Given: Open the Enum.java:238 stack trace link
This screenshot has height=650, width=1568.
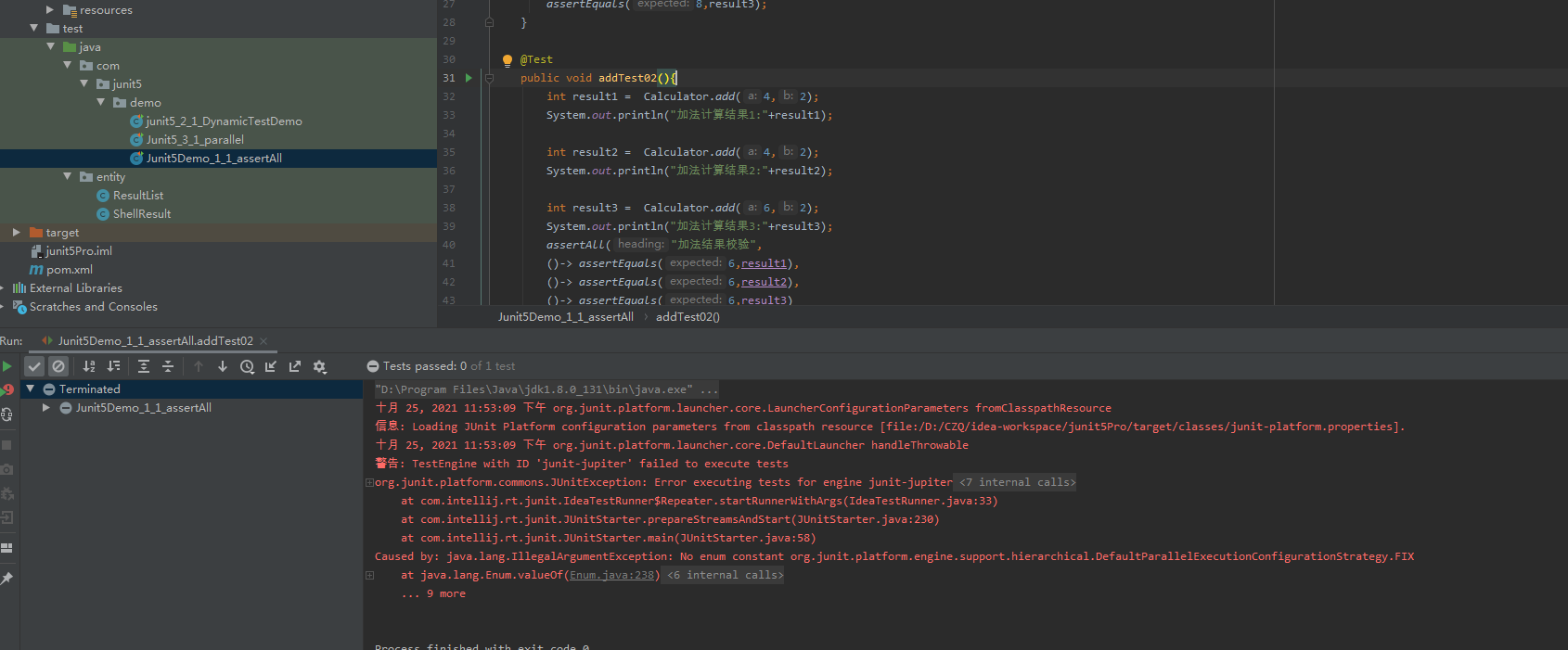Looking at the screenshot, I should [611, 575].
